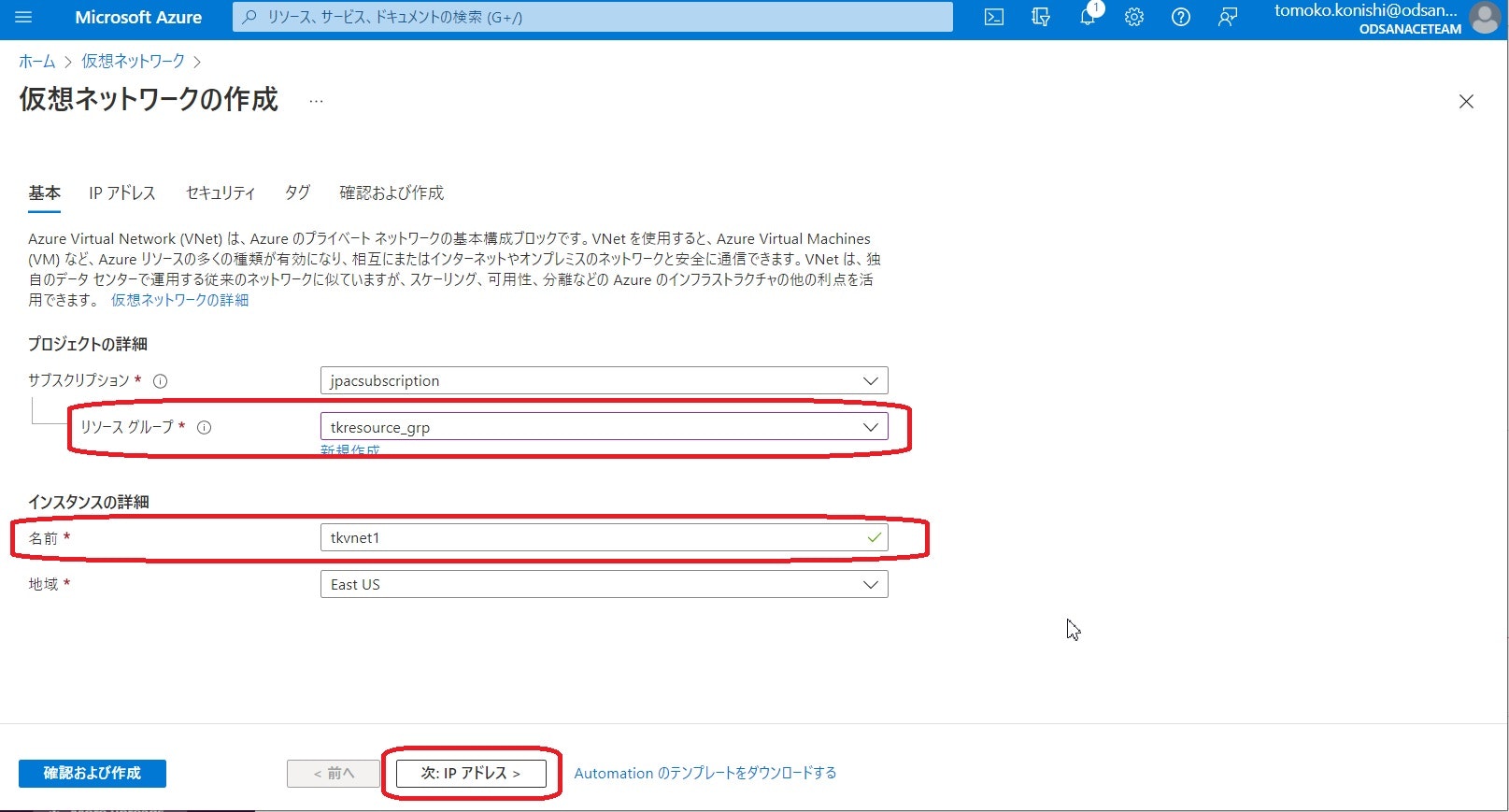Switch to the セキュリティ tab
The image size is (1509, 812).
point(221,192)
